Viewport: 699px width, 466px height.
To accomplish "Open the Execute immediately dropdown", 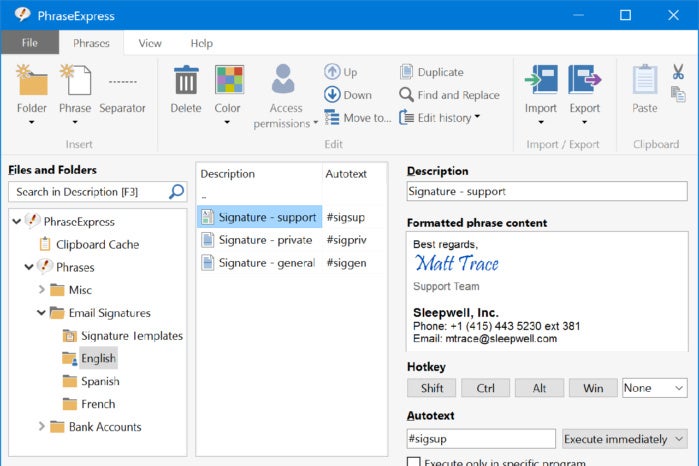I will pos(624,439).
